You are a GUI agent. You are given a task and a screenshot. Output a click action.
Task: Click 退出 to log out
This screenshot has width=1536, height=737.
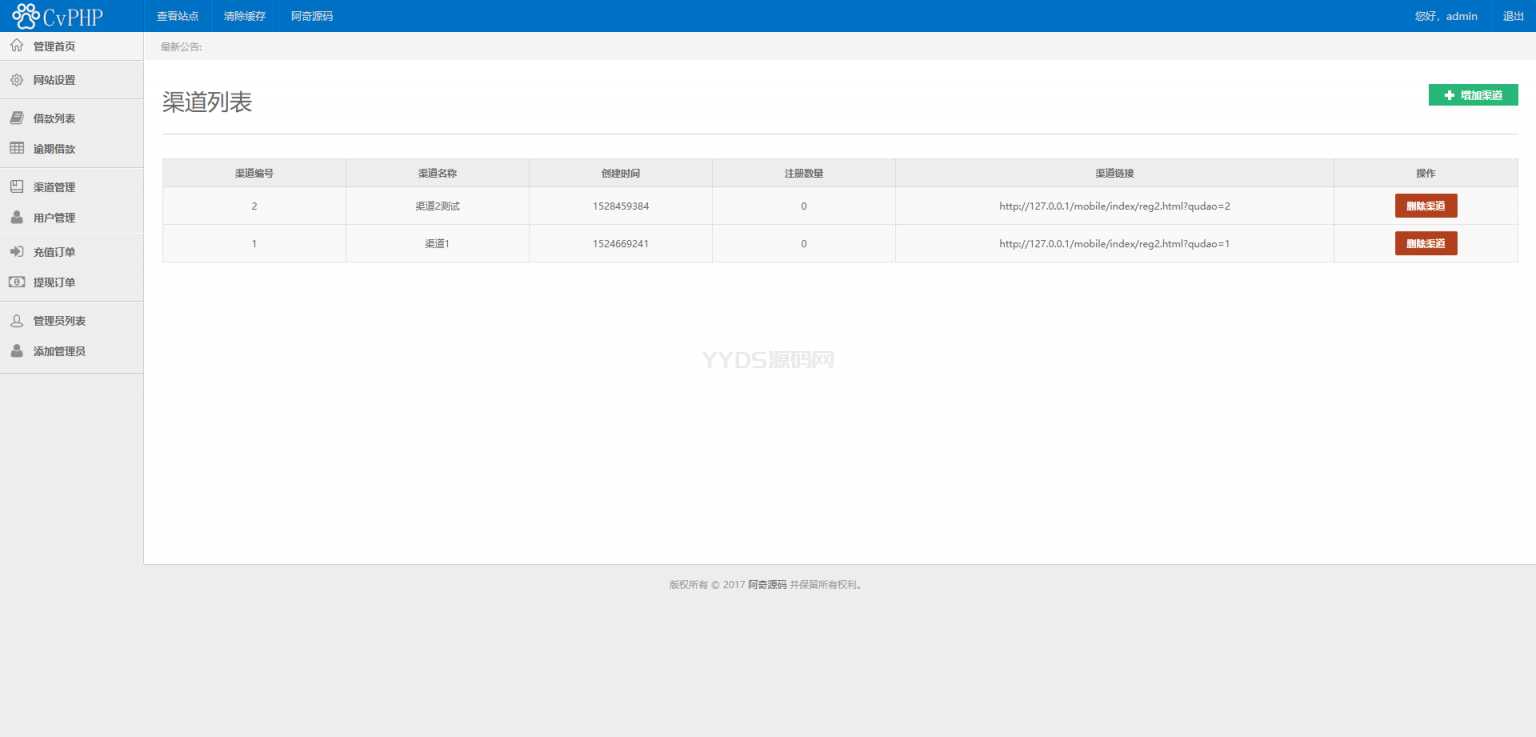(x=1512, y=15)
